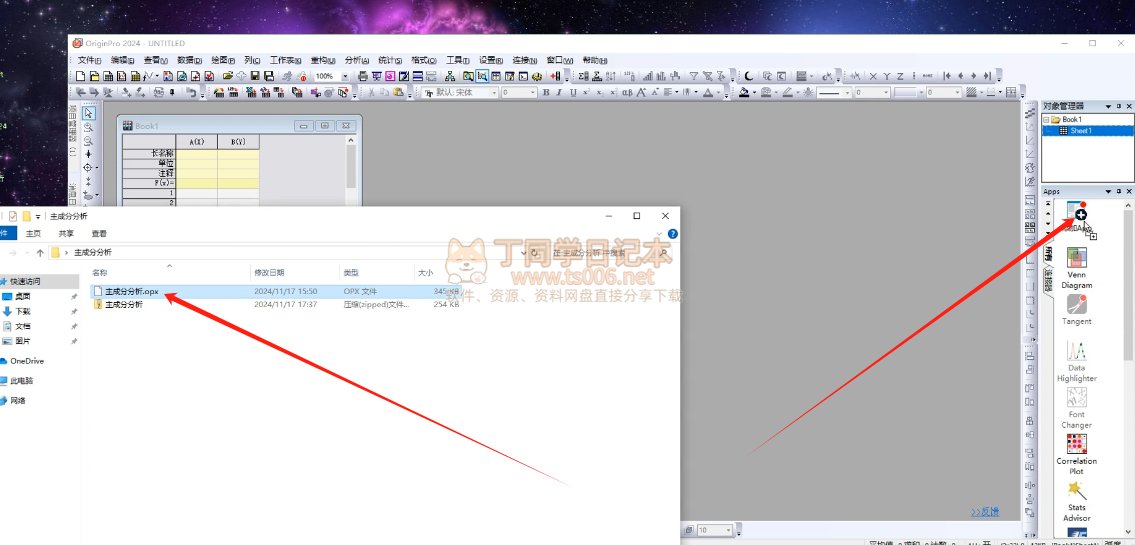Launch the Data Highlighter app
This screenshot has width=1135, height=545.
pyautogui.click(x=1076, y=361)
